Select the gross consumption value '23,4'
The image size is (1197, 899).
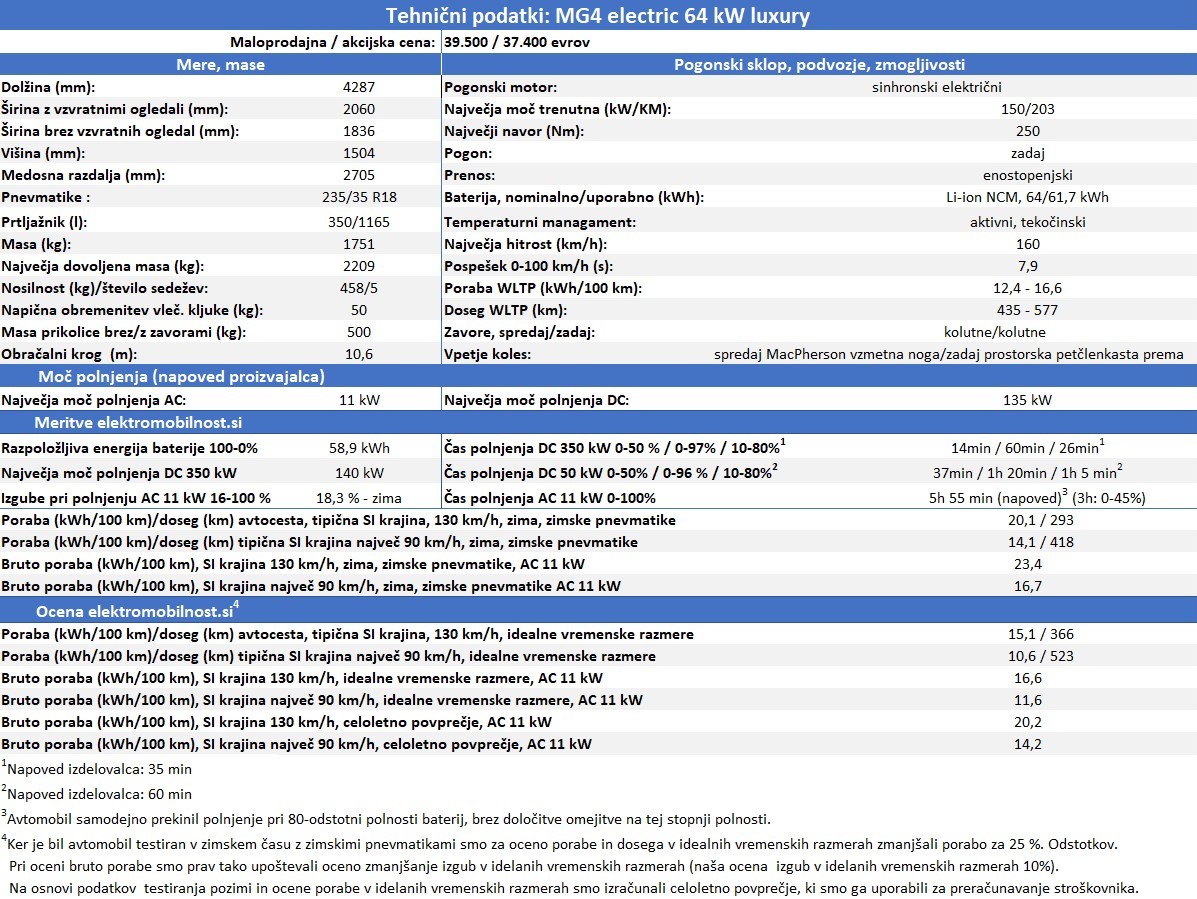[x=1028, y=565]
